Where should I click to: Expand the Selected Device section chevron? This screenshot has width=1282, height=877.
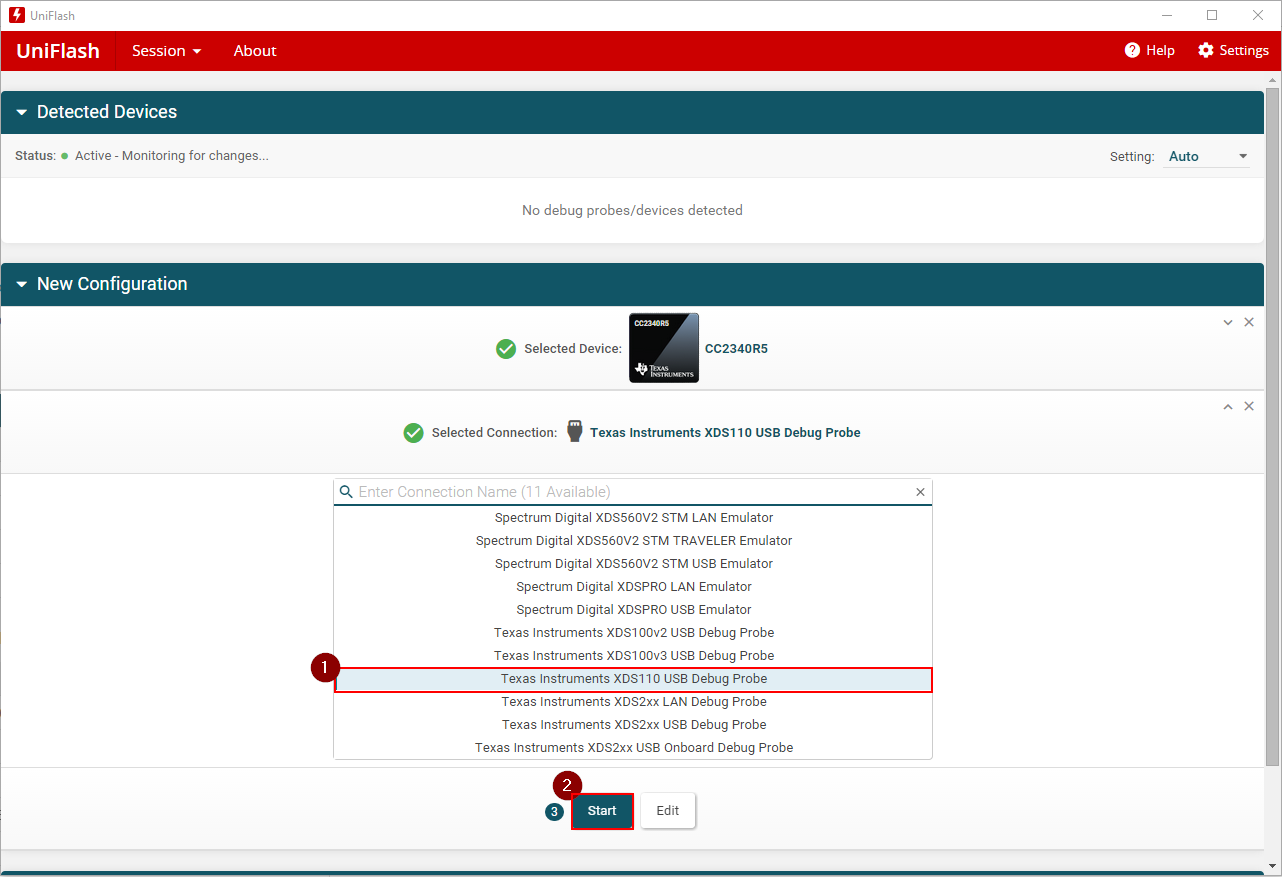coord(1228,323)
